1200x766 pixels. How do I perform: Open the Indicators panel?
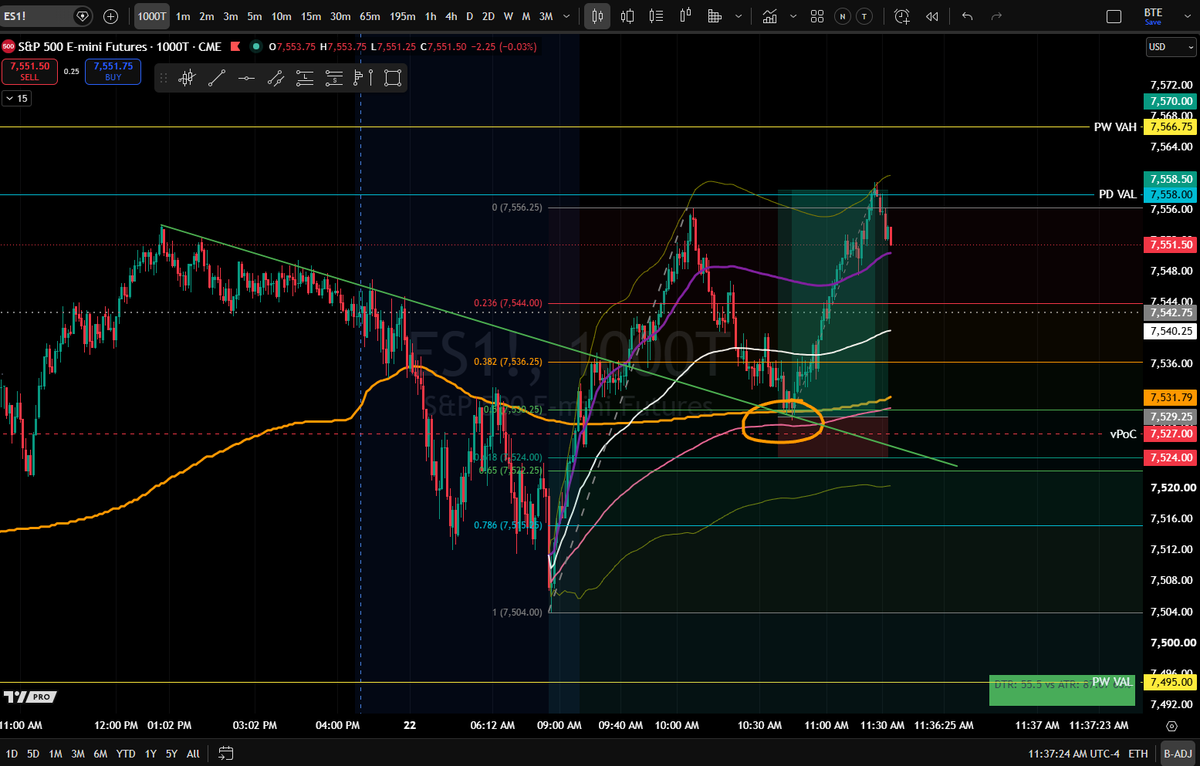pos(771,16)
